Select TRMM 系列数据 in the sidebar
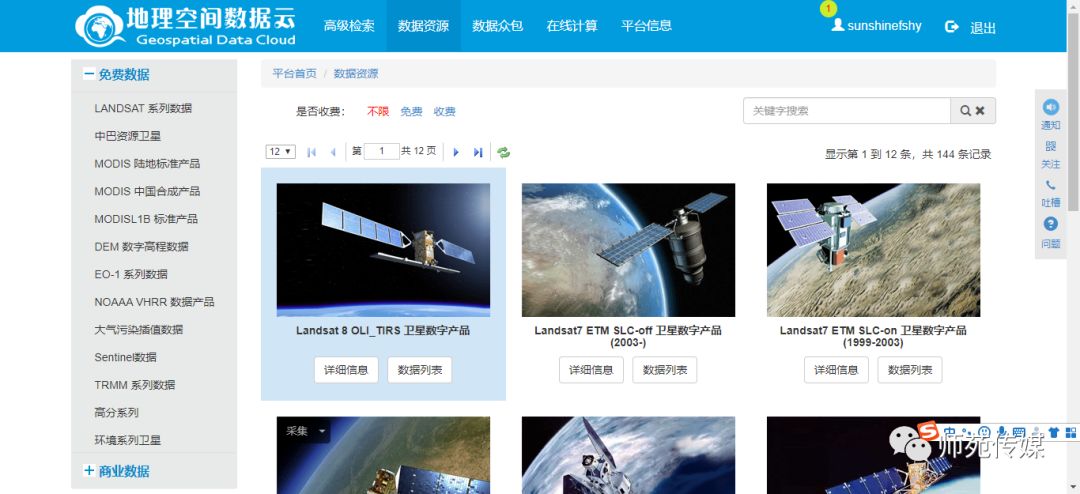 click(135, 384)
